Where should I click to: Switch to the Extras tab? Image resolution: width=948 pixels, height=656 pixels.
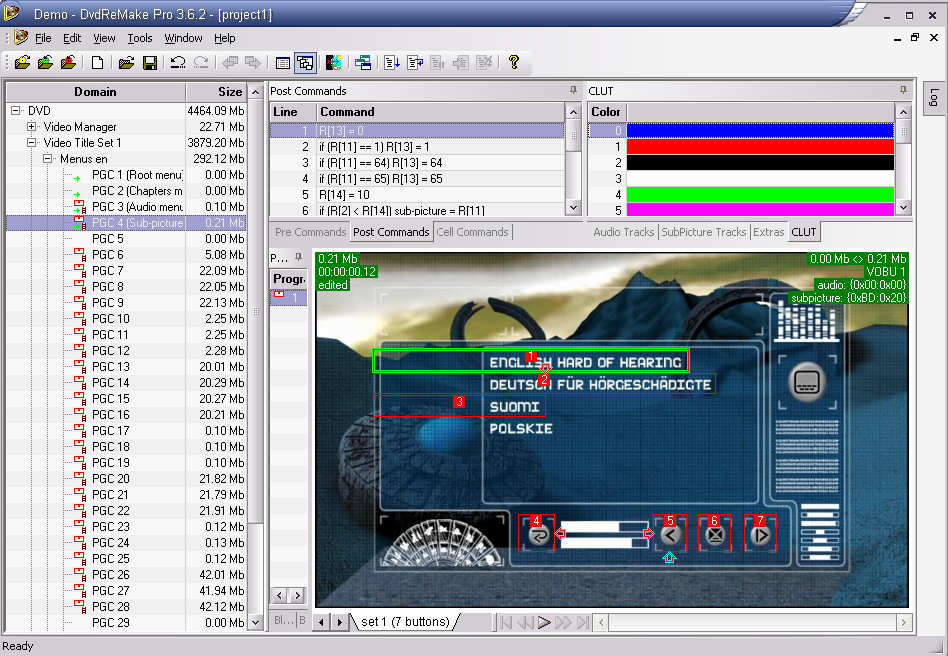[x=768, y=232]
